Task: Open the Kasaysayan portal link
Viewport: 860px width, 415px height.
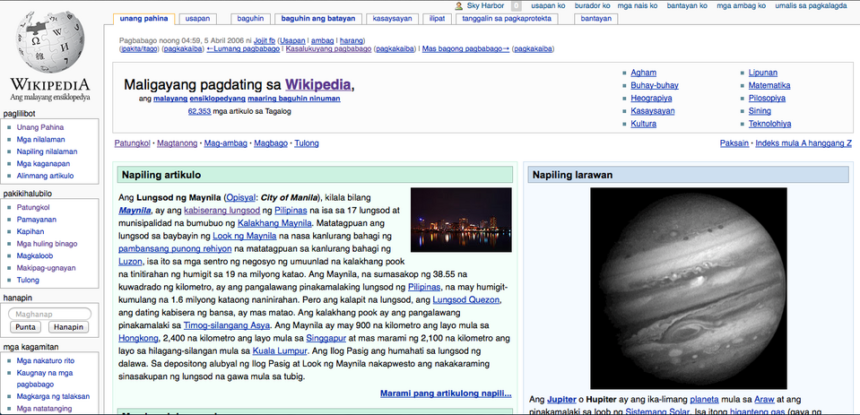Action: (653, 111)
